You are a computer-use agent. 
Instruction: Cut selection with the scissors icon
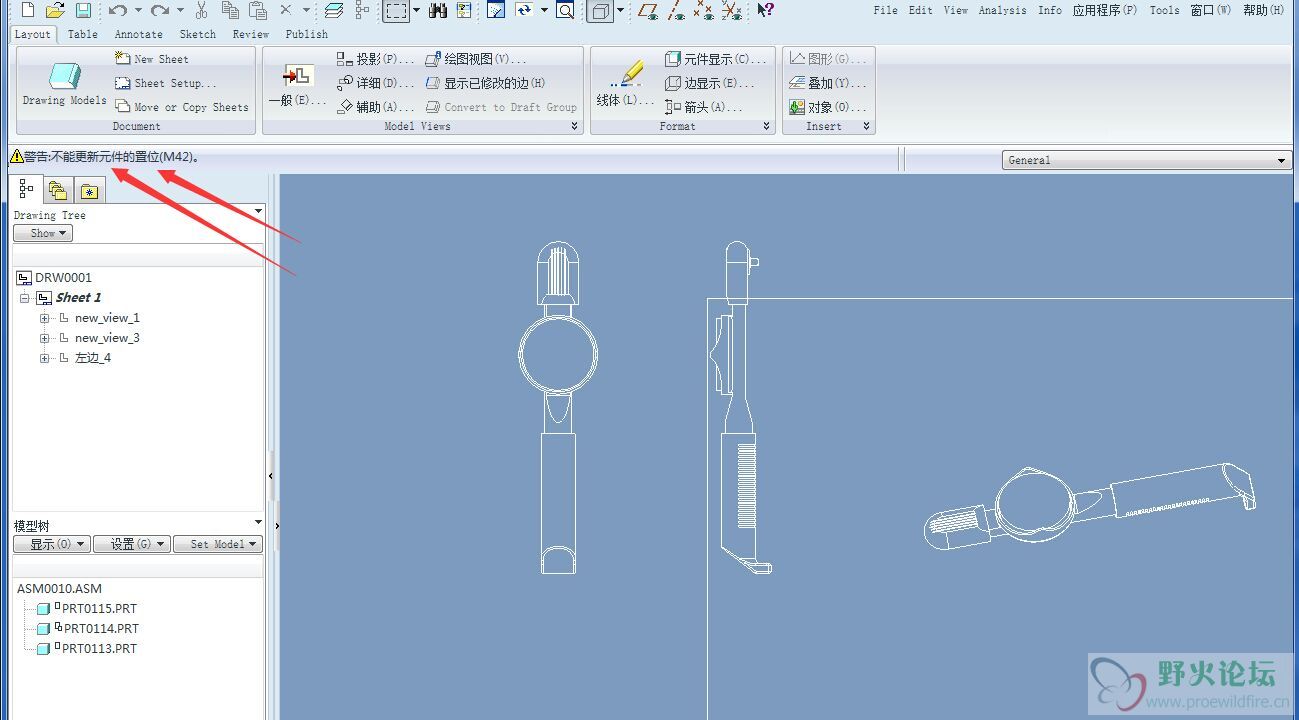point(202,10)
